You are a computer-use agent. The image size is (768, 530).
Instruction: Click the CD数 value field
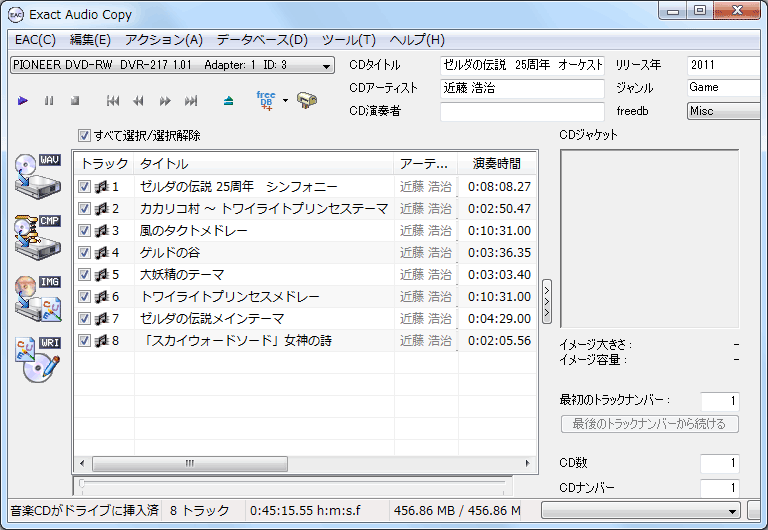point(720,463)
